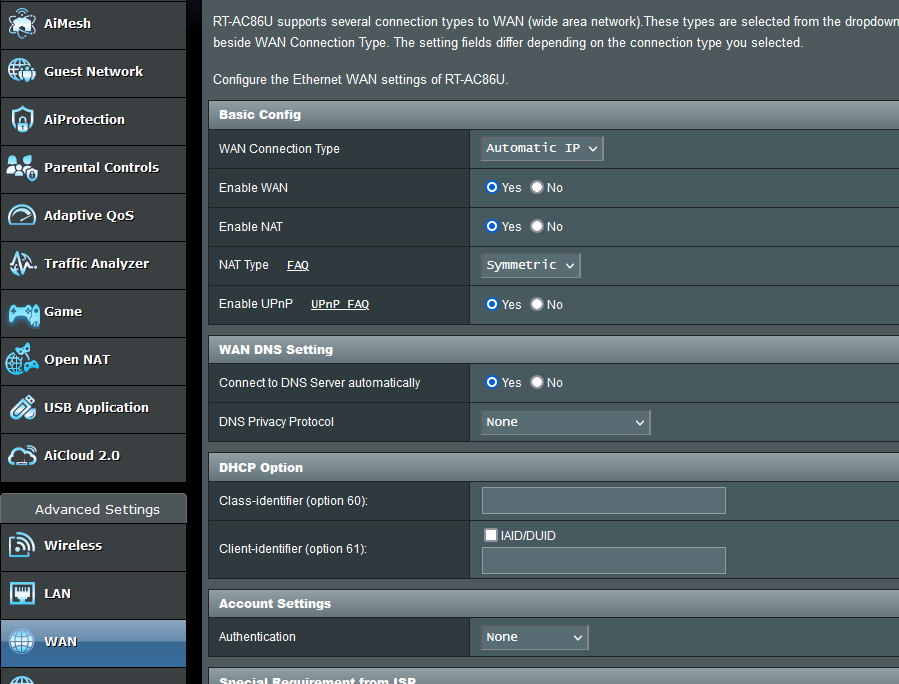Viewport: 899px width, 684px height.
Task: Open LAN advanced settings
Action: pos(93,595)
